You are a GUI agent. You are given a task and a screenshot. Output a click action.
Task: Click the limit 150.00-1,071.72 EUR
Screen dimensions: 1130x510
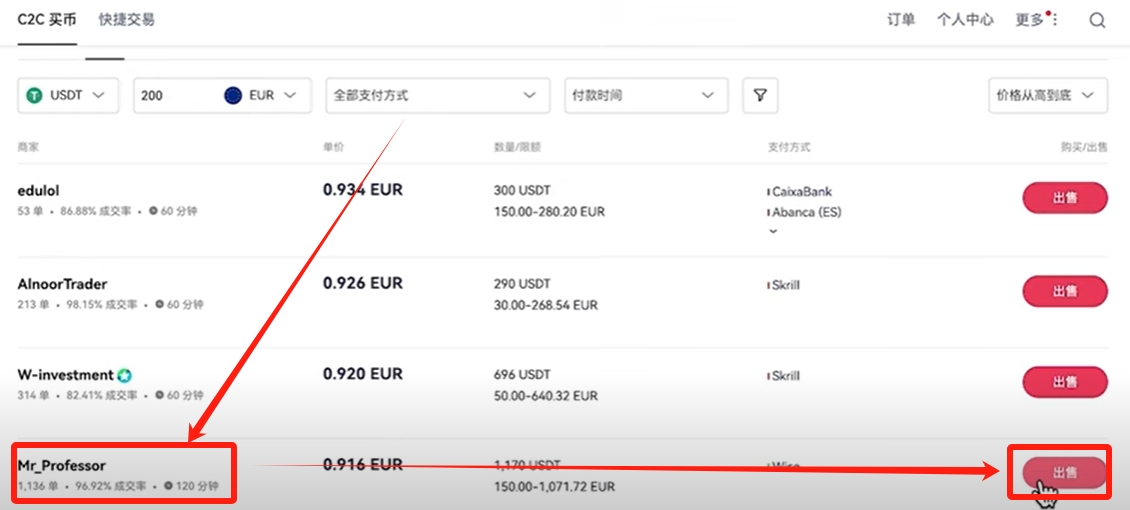(x=554, y=486)
